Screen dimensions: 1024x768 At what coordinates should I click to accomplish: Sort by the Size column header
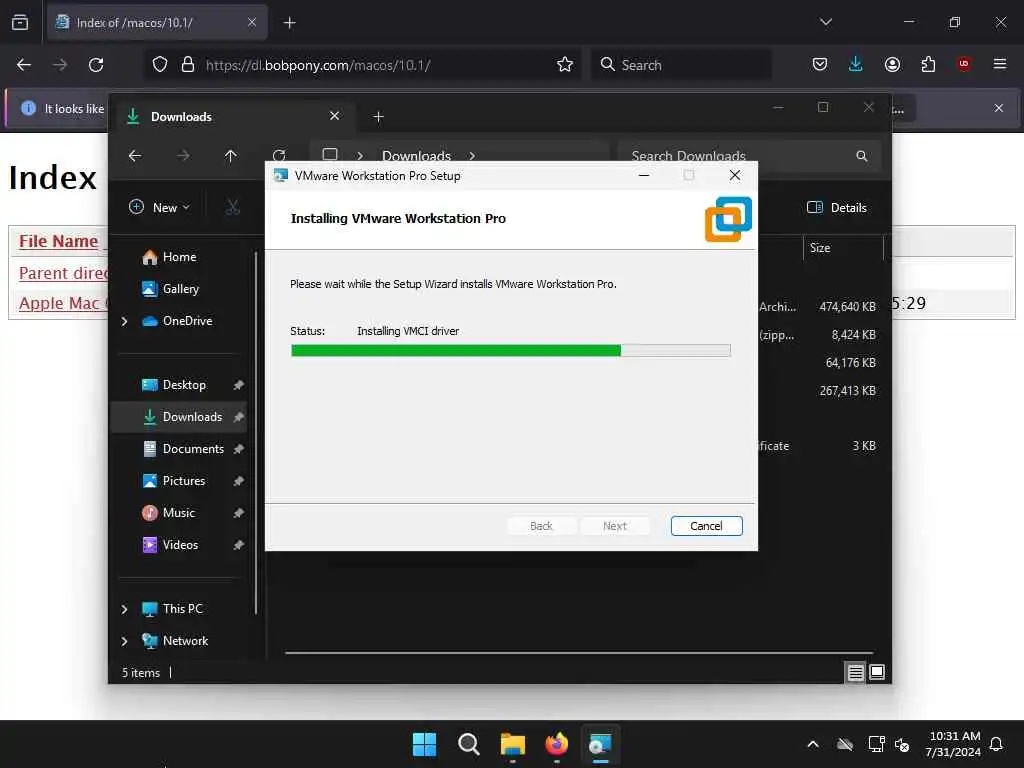(842, 248)
